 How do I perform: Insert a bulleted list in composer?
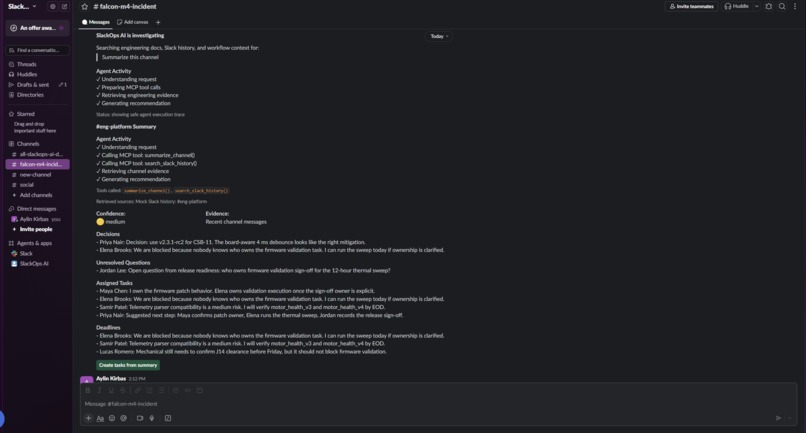point(161,390)
